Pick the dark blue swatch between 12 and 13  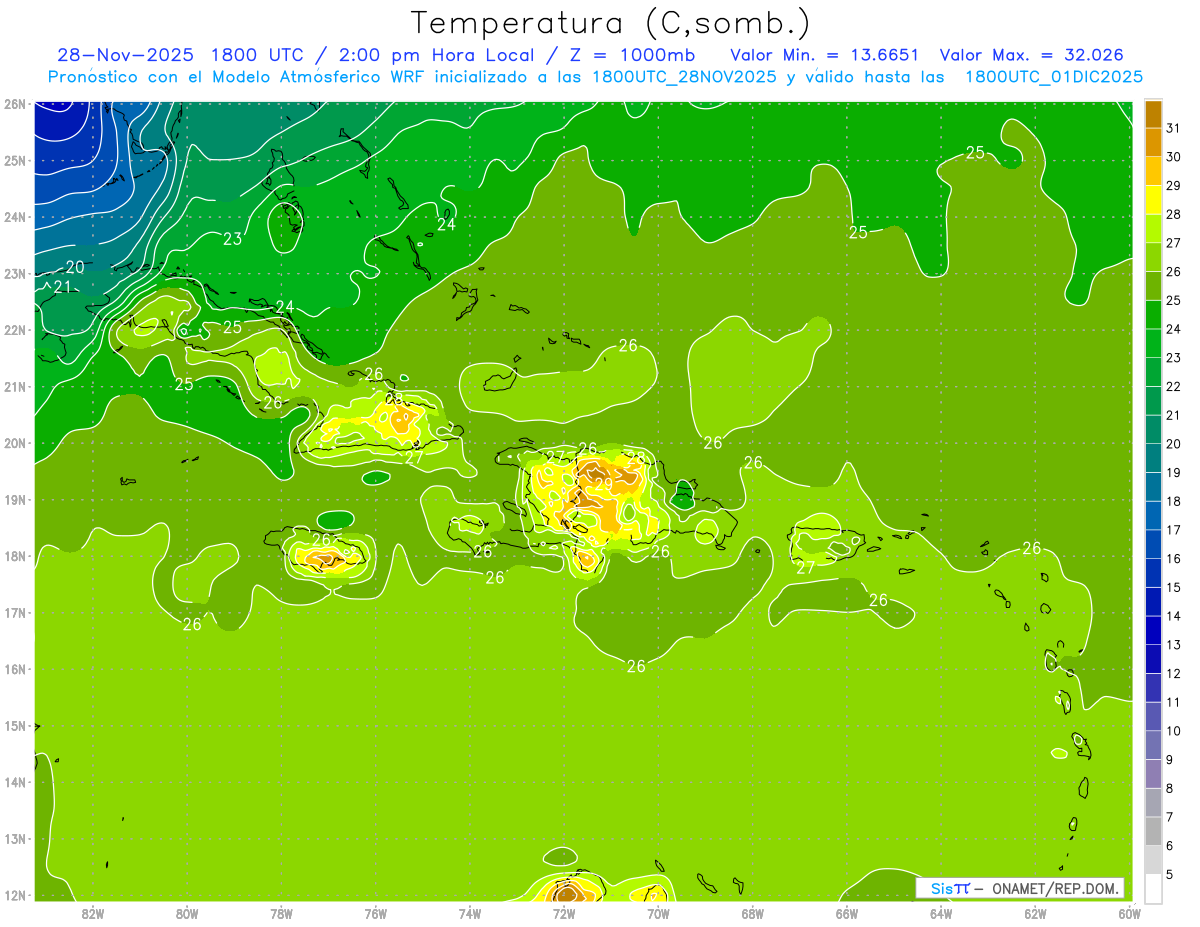[1153, 659]
